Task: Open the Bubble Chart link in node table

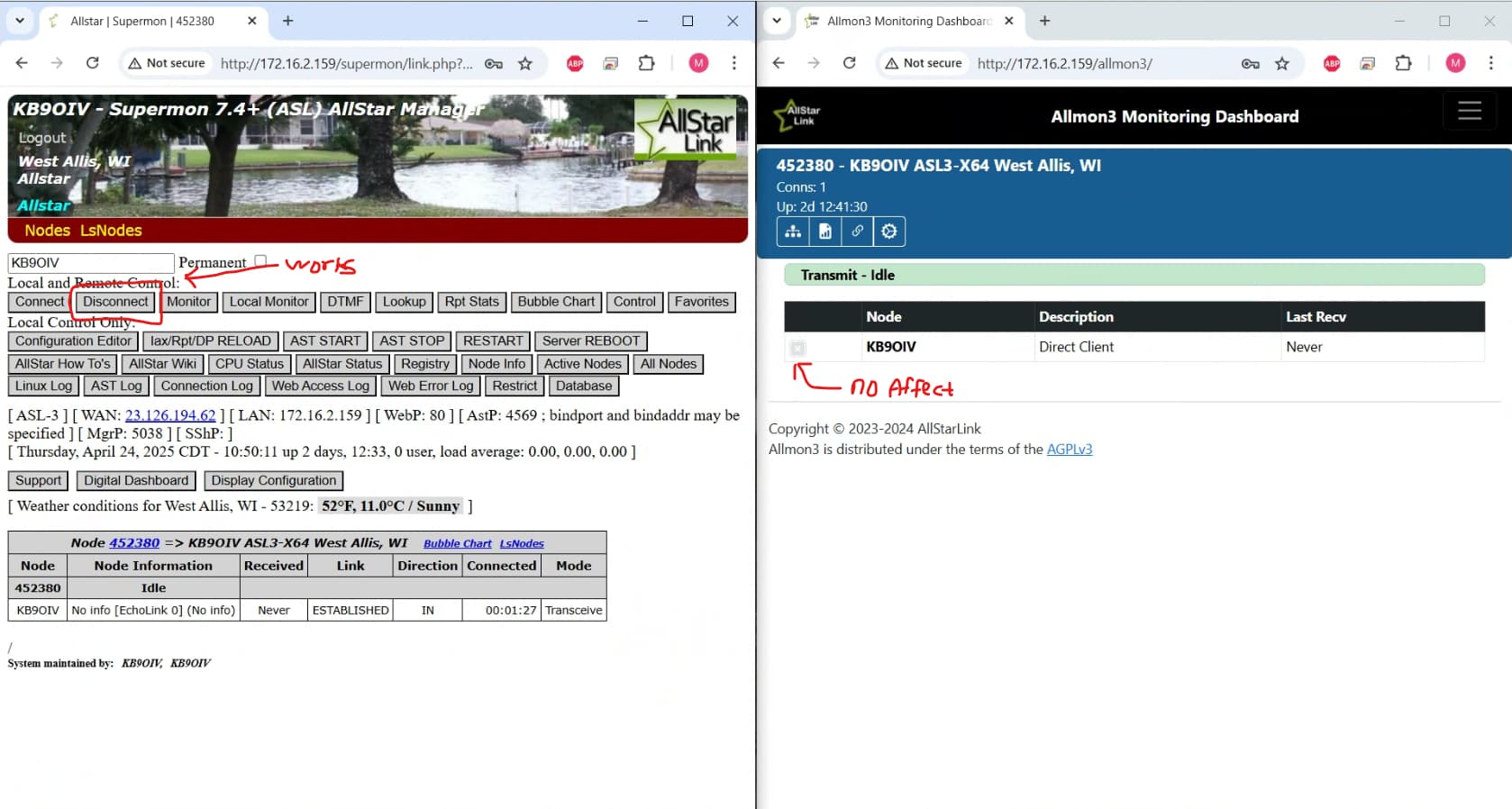Action: [x=458, y=543]
